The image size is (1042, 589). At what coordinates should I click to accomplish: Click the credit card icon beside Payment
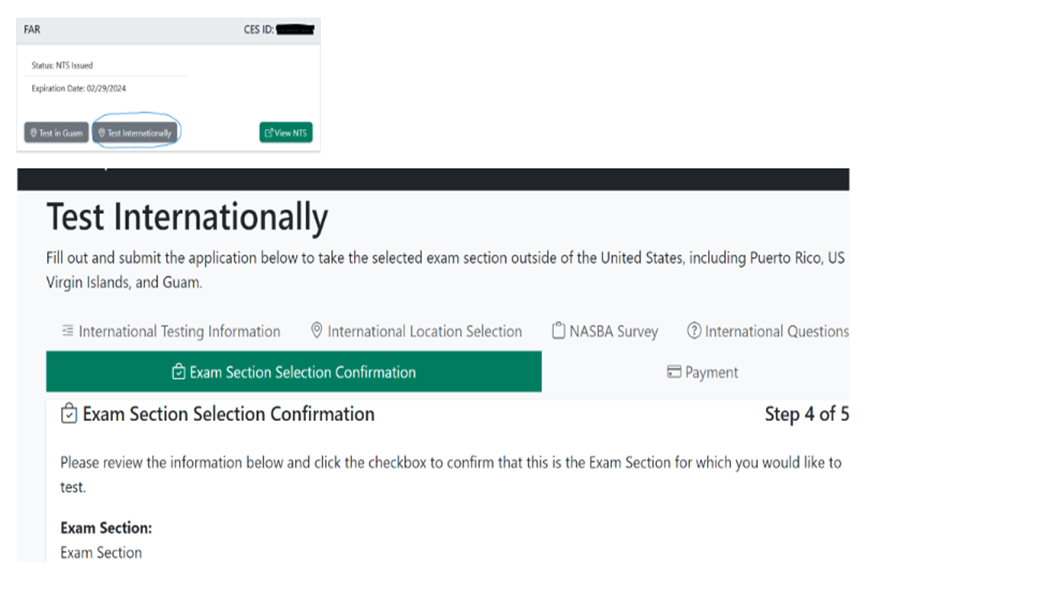[x=674, y=372]
